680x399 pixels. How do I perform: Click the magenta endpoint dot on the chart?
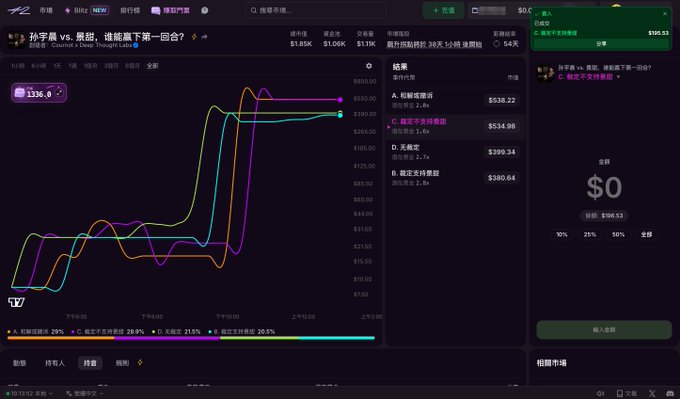[x=340, y=100]
